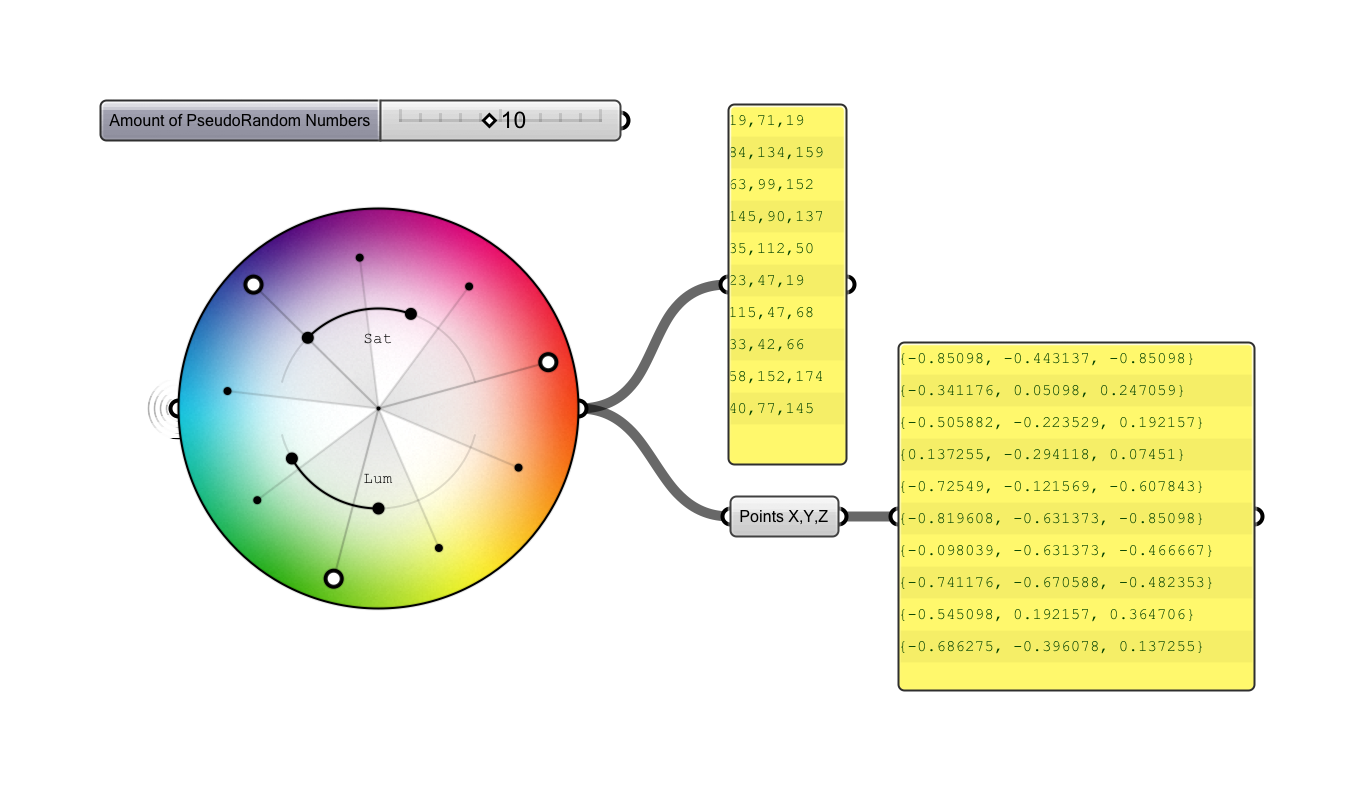Click the Points X,Y,Z label
Image resolution: width=1354 pixels, height=790 pixels.
click(x=784, y=517)
